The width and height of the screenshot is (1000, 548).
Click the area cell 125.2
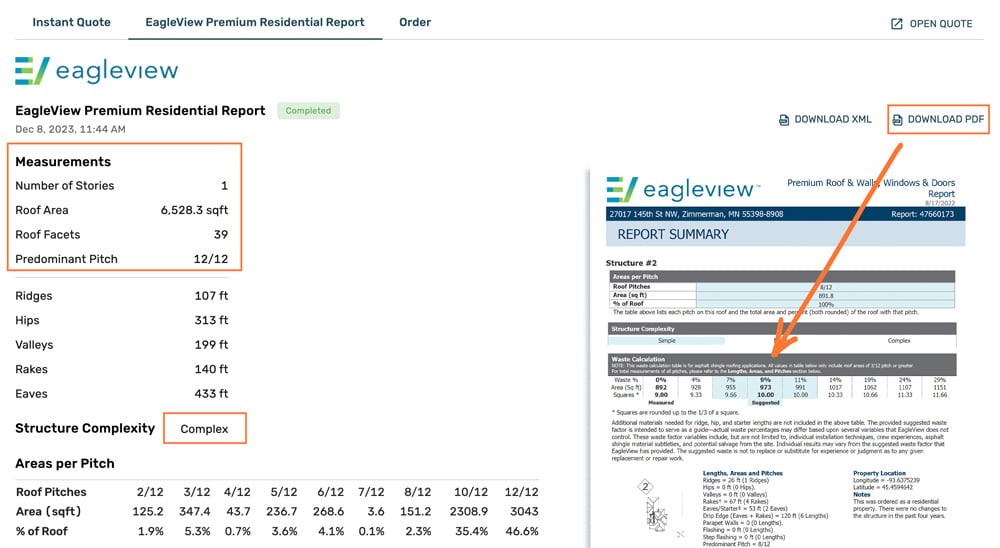point(148,512)
